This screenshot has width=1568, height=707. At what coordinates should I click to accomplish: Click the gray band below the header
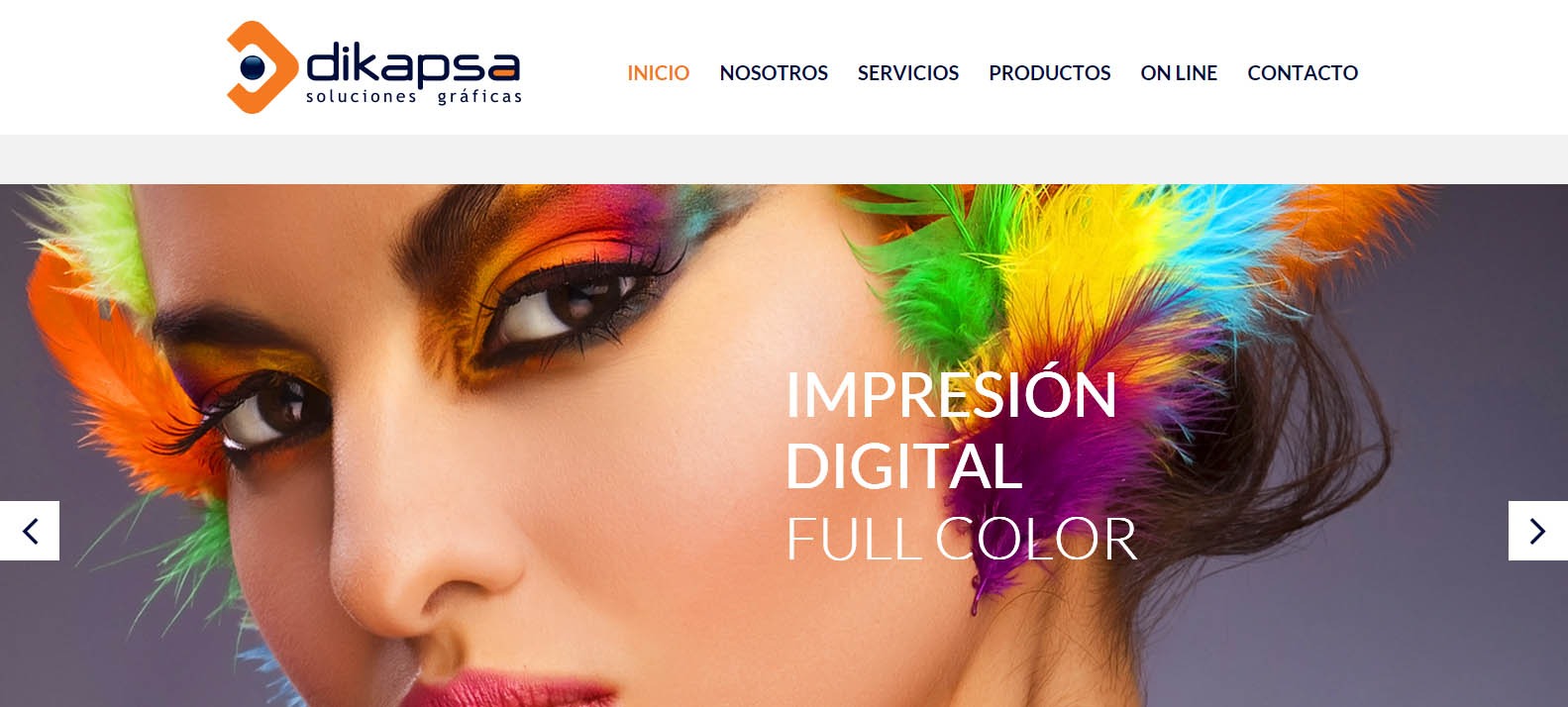pyautogui.click(x=784, y=159)
